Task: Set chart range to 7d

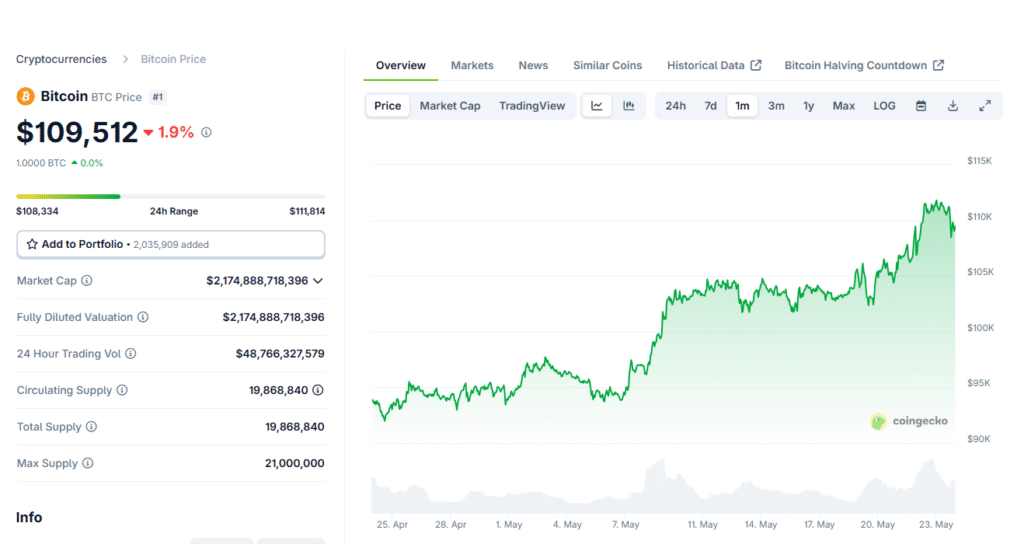Action: [x=711, y=106]
